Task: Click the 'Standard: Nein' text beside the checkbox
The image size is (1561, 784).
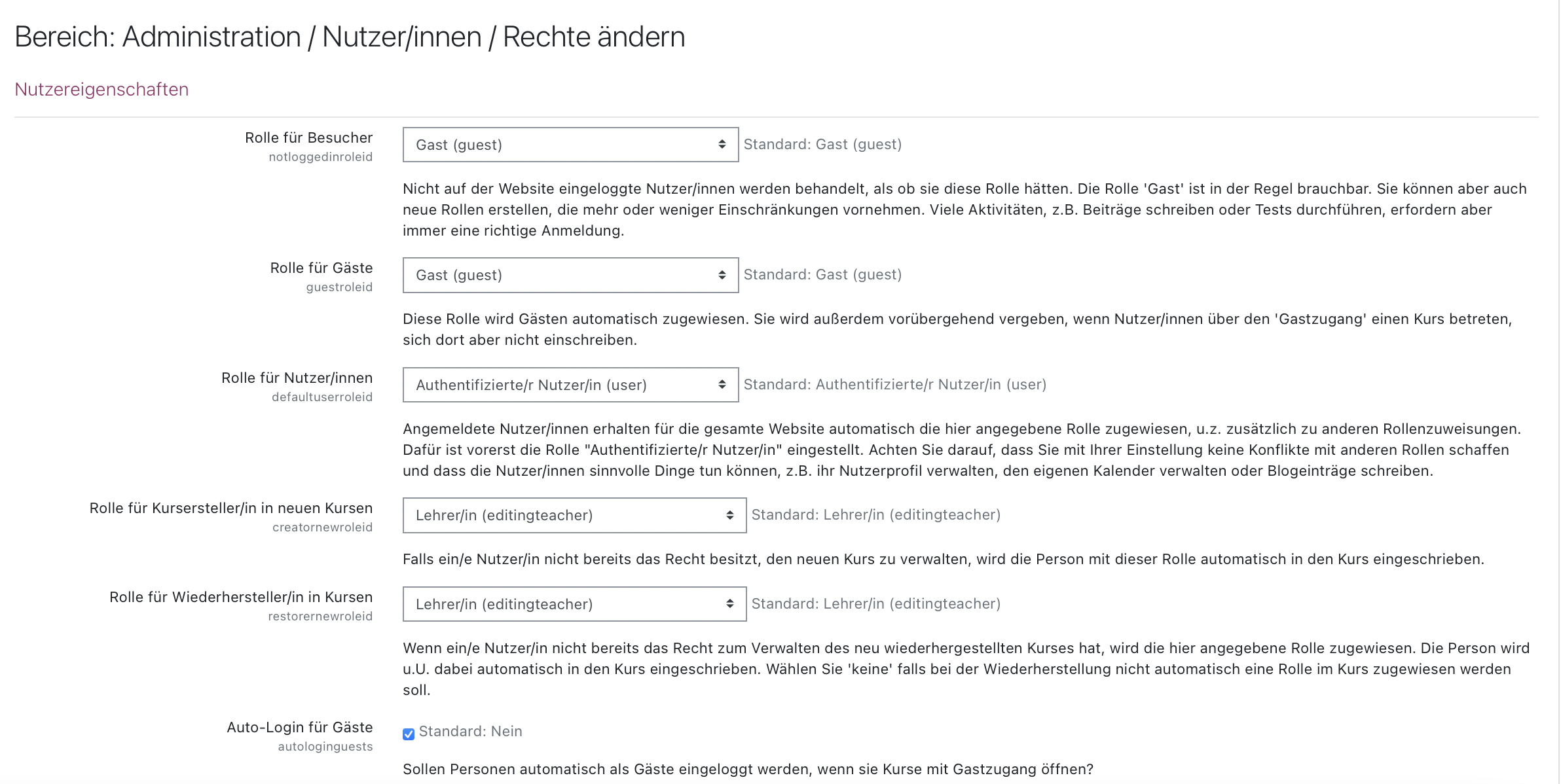Action: click(x=470, y=731)
